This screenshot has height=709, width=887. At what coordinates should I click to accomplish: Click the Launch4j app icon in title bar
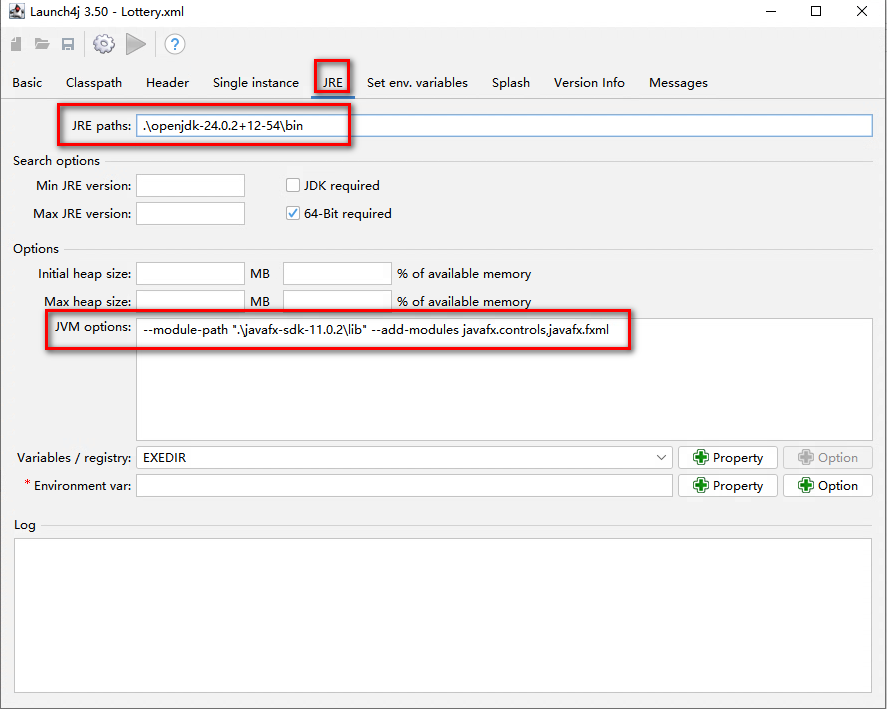point(17,11)
